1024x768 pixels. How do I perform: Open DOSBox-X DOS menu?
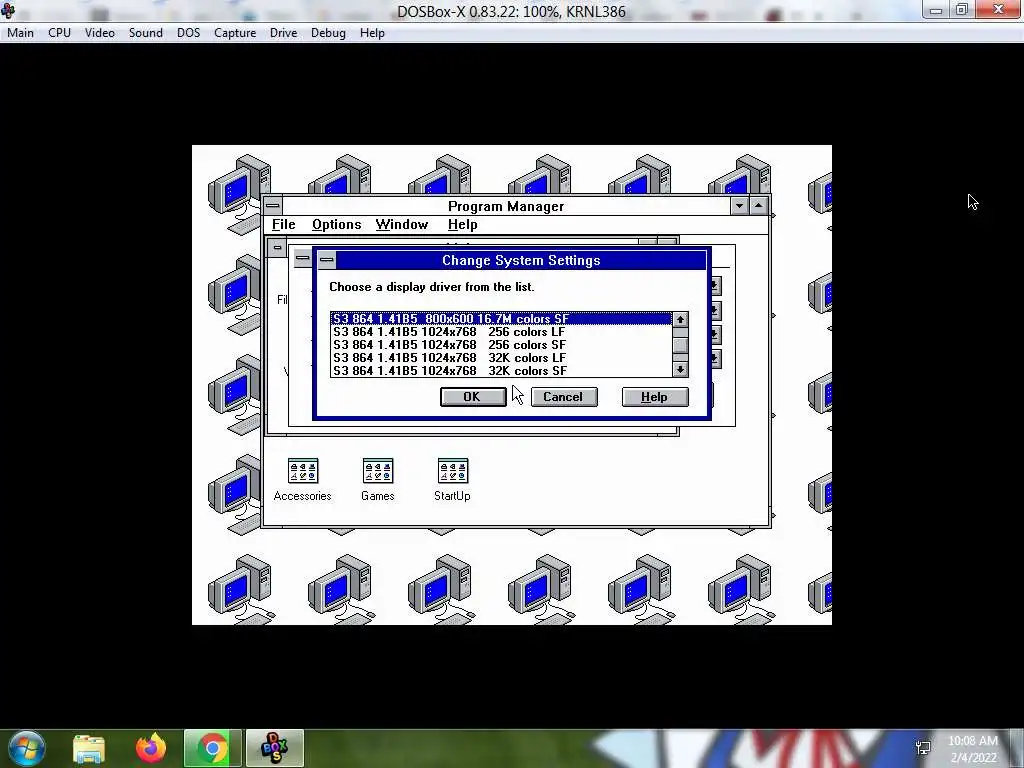tap(189, 33)
